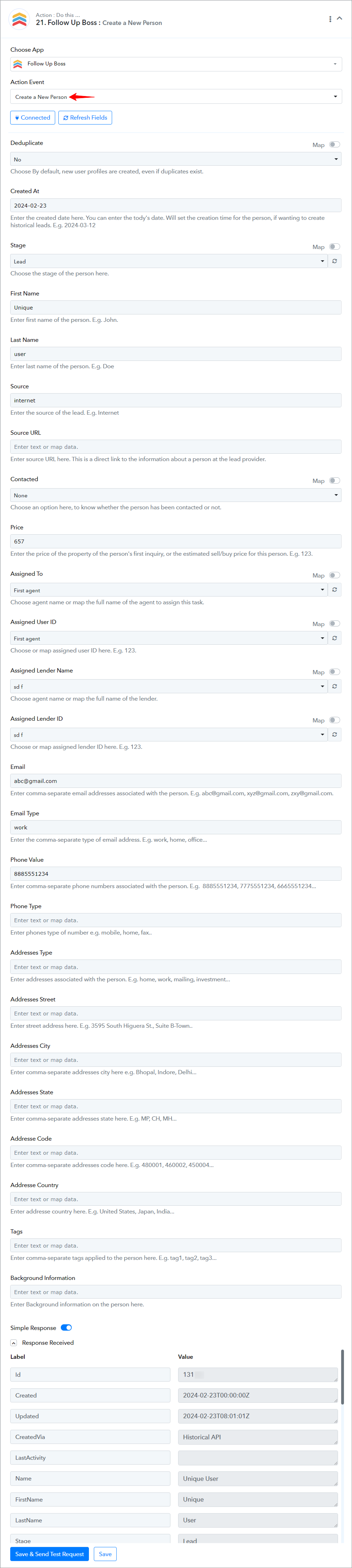352x1568 pixels.
Task: Open the Action Event dropdown
Action: 176,97
